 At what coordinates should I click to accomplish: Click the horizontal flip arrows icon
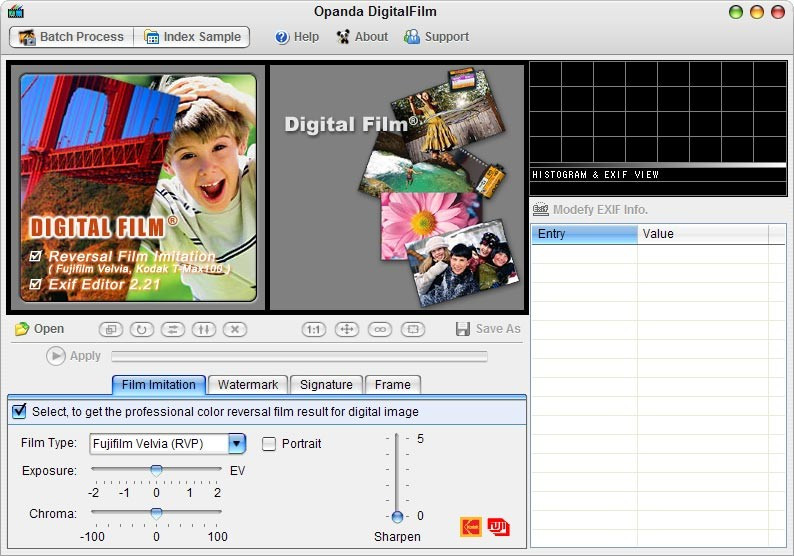click(173, 330)
